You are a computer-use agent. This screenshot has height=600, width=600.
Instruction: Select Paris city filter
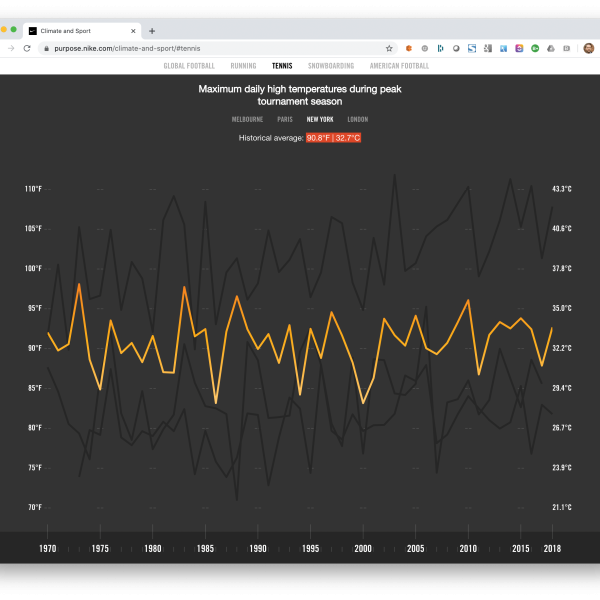(285, 119)
